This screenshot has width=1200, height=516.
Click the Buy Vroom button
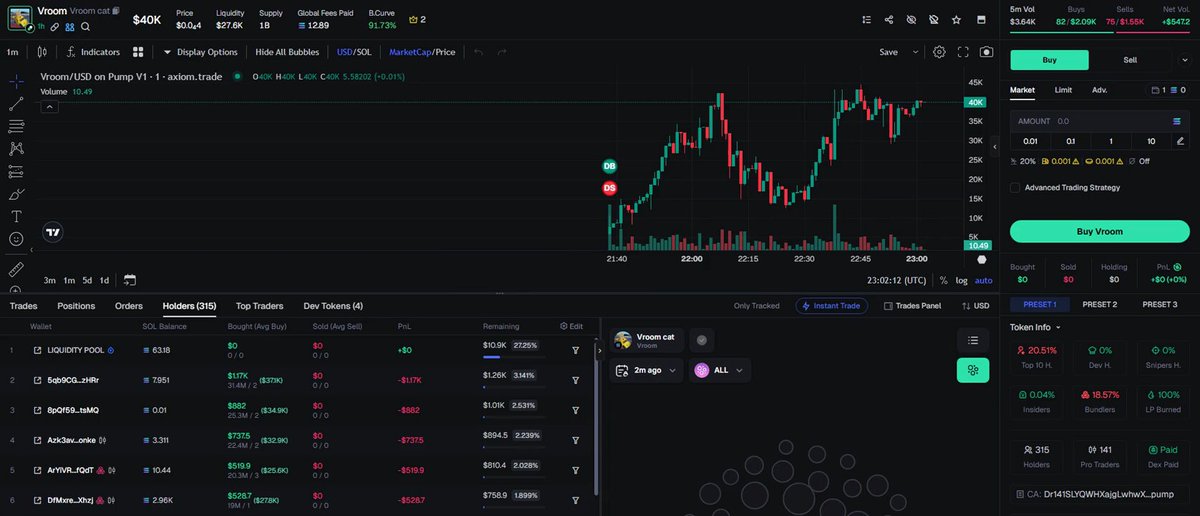(1098, 231)
